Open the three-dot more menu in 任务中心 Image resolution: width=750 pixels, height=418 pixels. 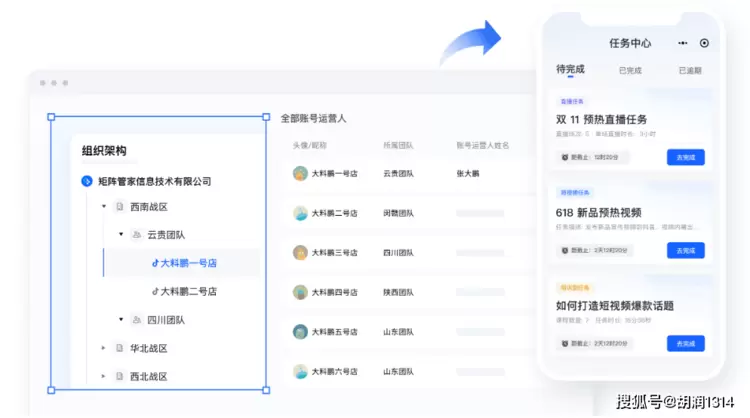click(x=683, y=44)
